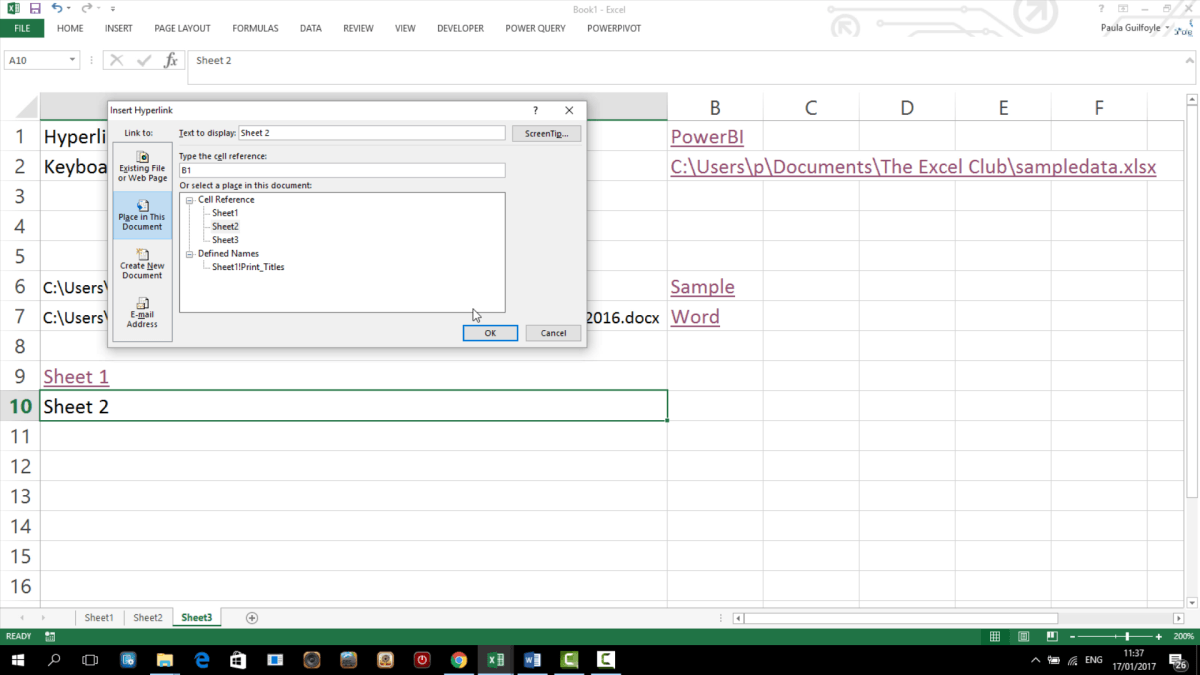Viewport: 1200px width, 675px height.
Task: Click the Text to display field
Action: 371,133
